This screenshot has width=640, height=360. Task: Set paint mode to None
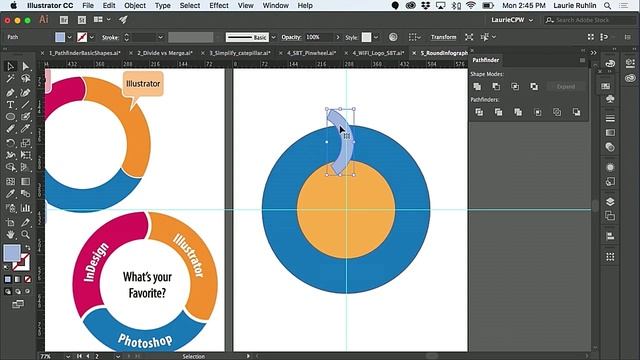(x=27, y=279)
